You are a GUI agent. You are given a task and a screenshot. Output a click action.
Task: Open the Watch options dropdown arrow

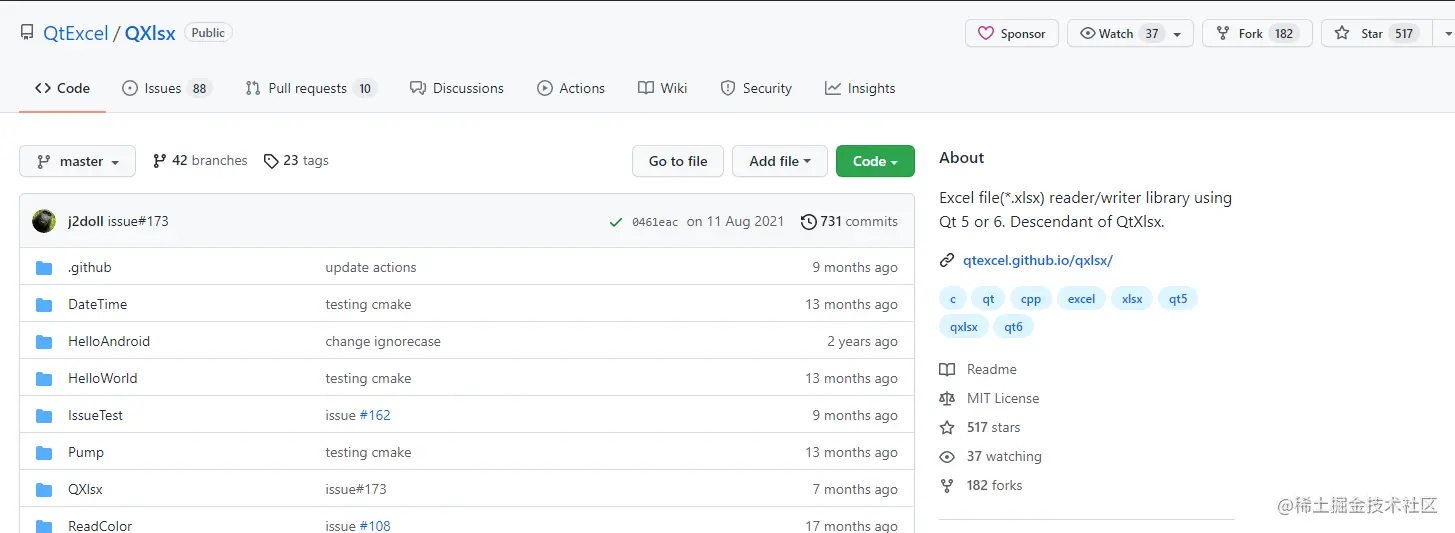click(x=1178, y=34)
